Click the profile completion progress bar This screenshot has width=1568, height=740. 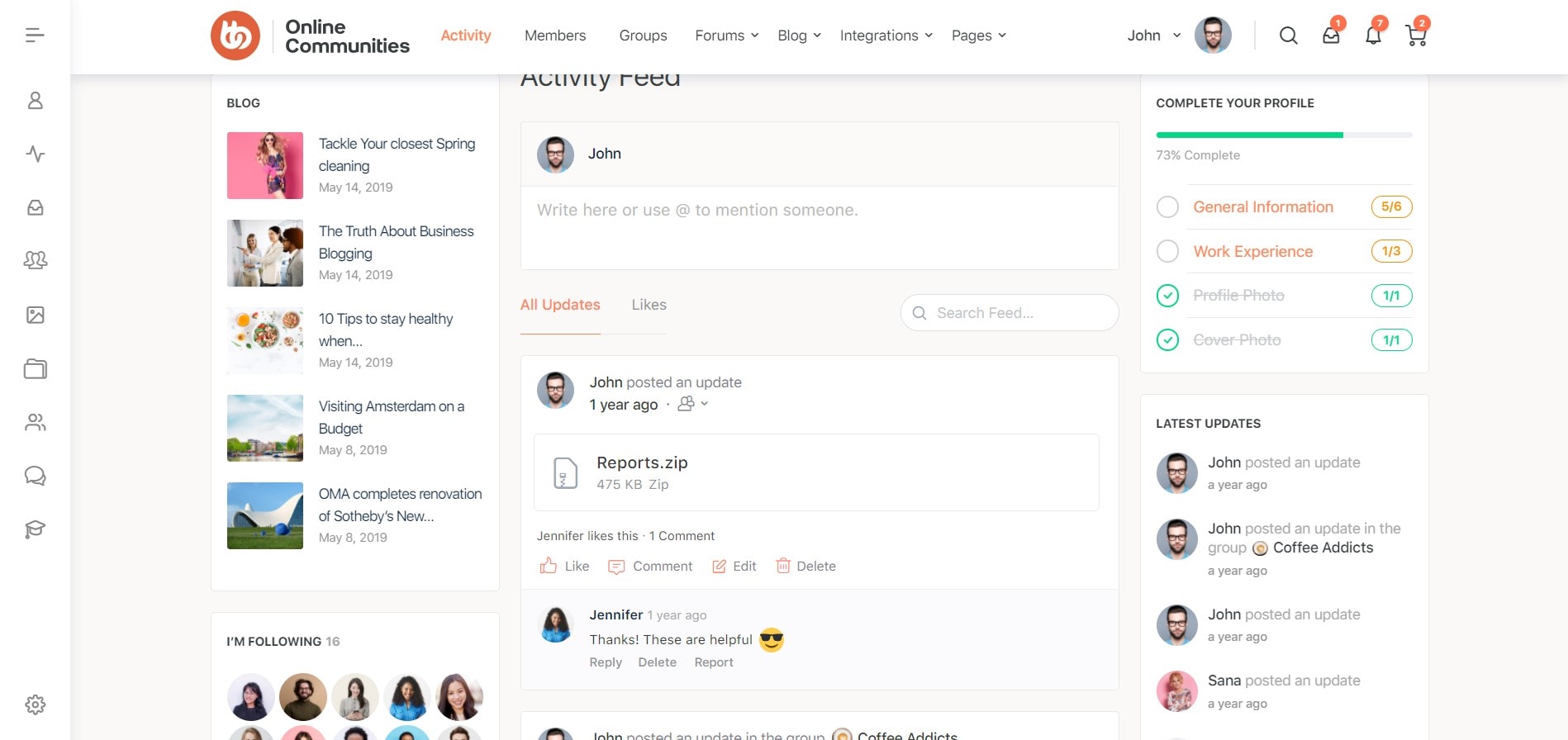coord(1283,135)
